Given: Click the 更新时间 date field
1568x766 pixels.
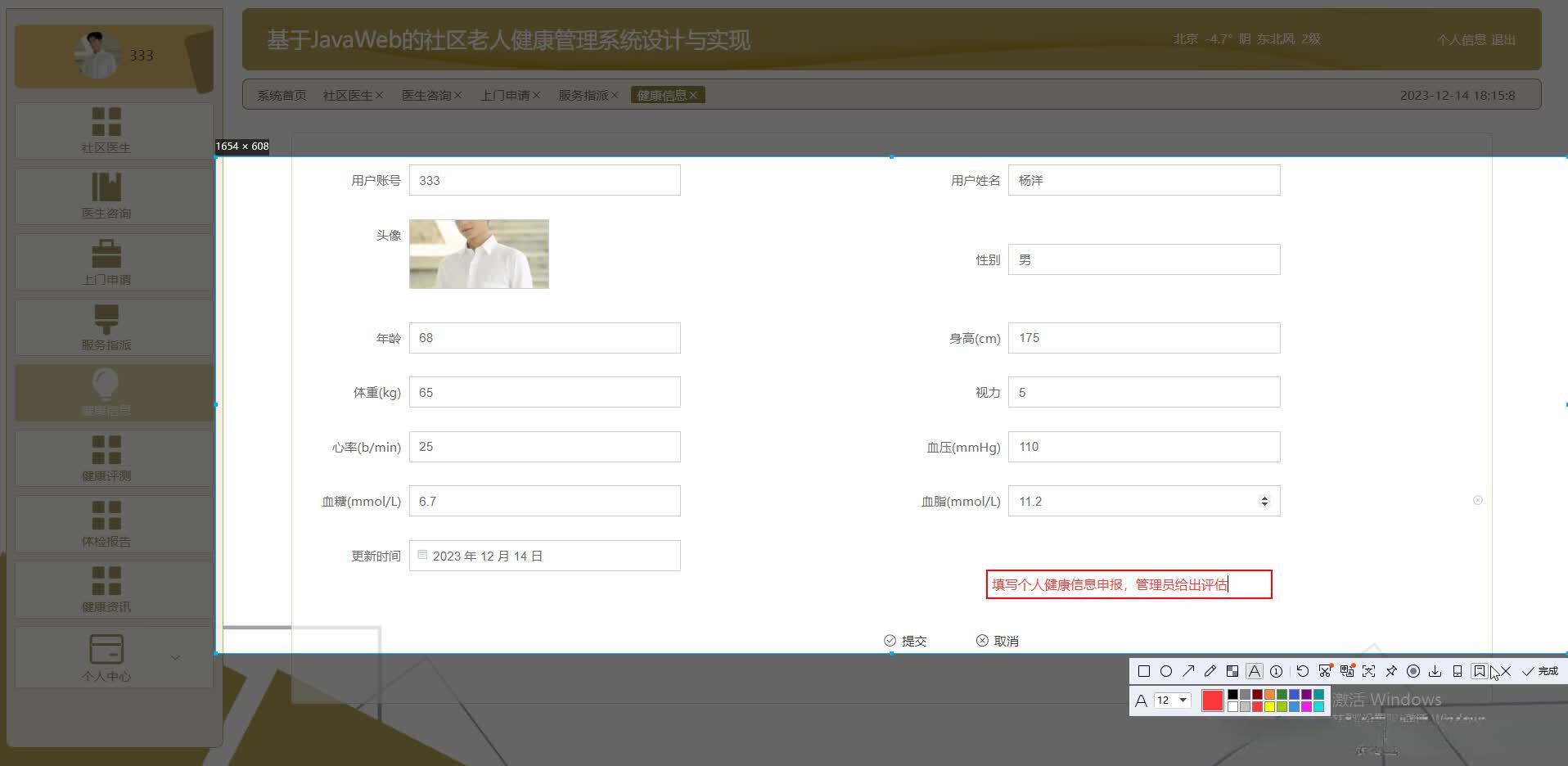Looking at the screenshot, I should point(544,556).
